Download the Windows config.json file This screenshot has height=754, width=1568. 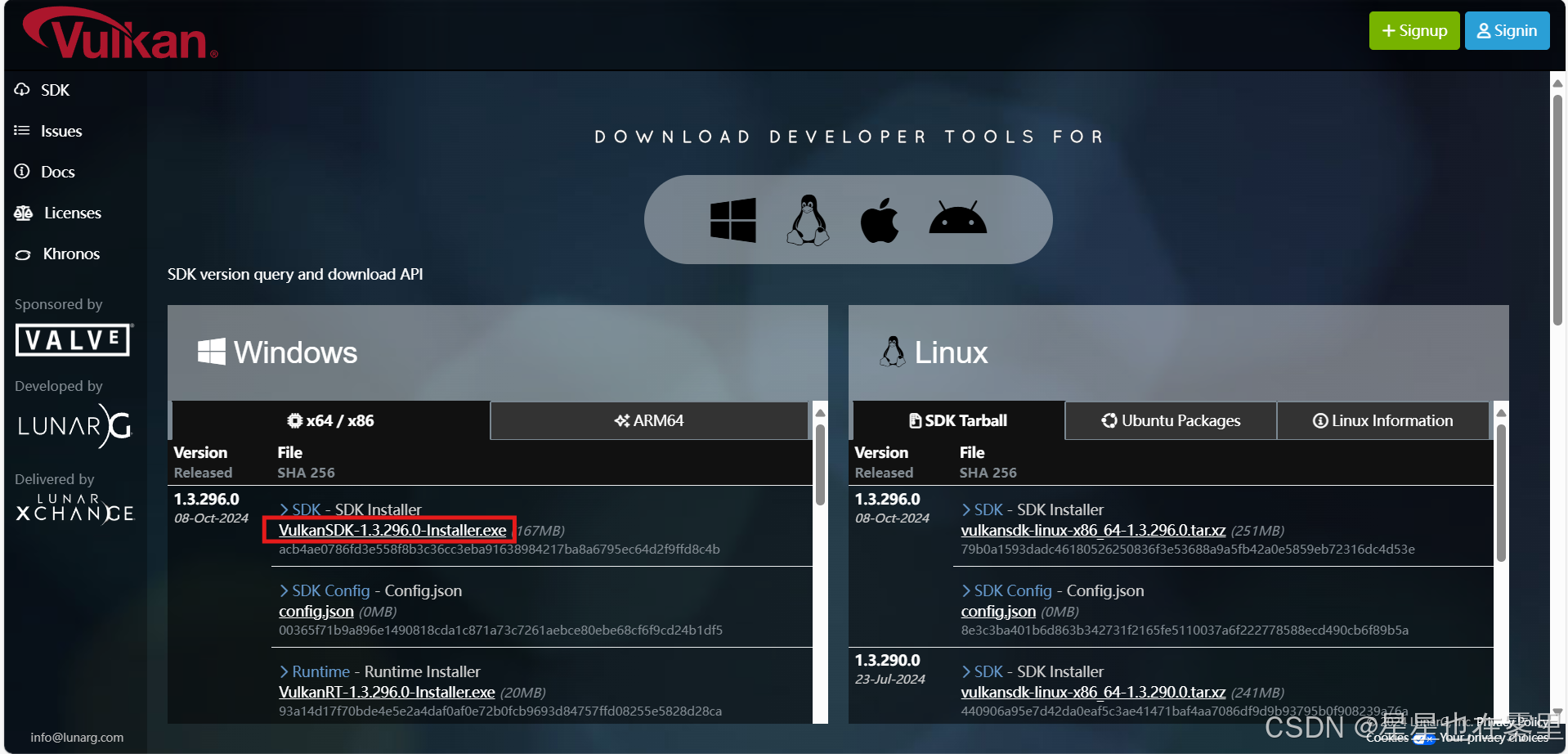[316, 611]
